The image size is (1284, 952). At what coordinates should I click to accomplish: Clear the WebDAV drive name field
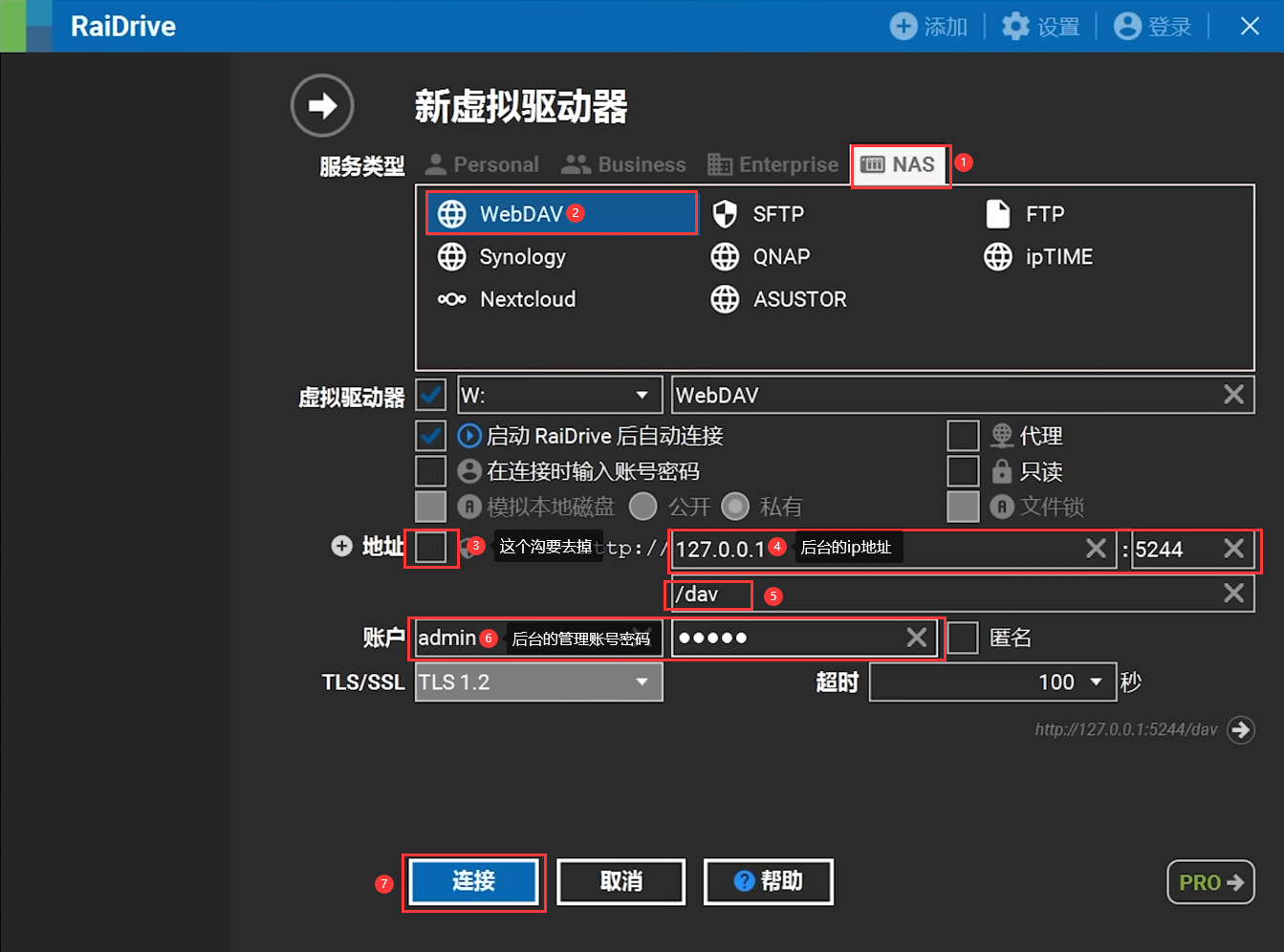(1233, 395)
